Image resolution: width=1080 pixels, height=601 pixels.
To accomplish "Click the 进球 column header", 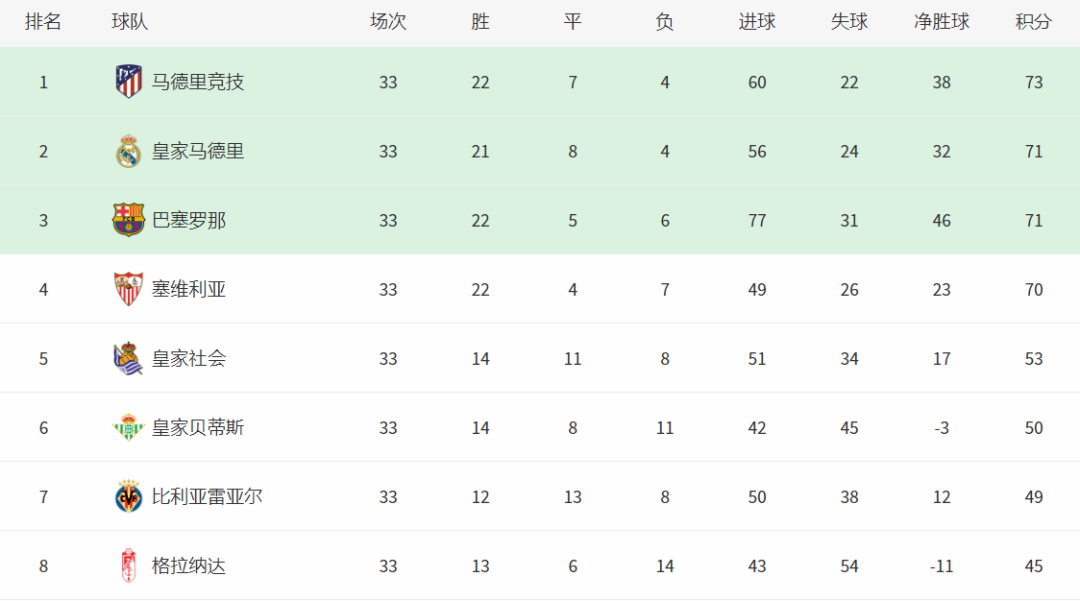I will tap(757, 22).
